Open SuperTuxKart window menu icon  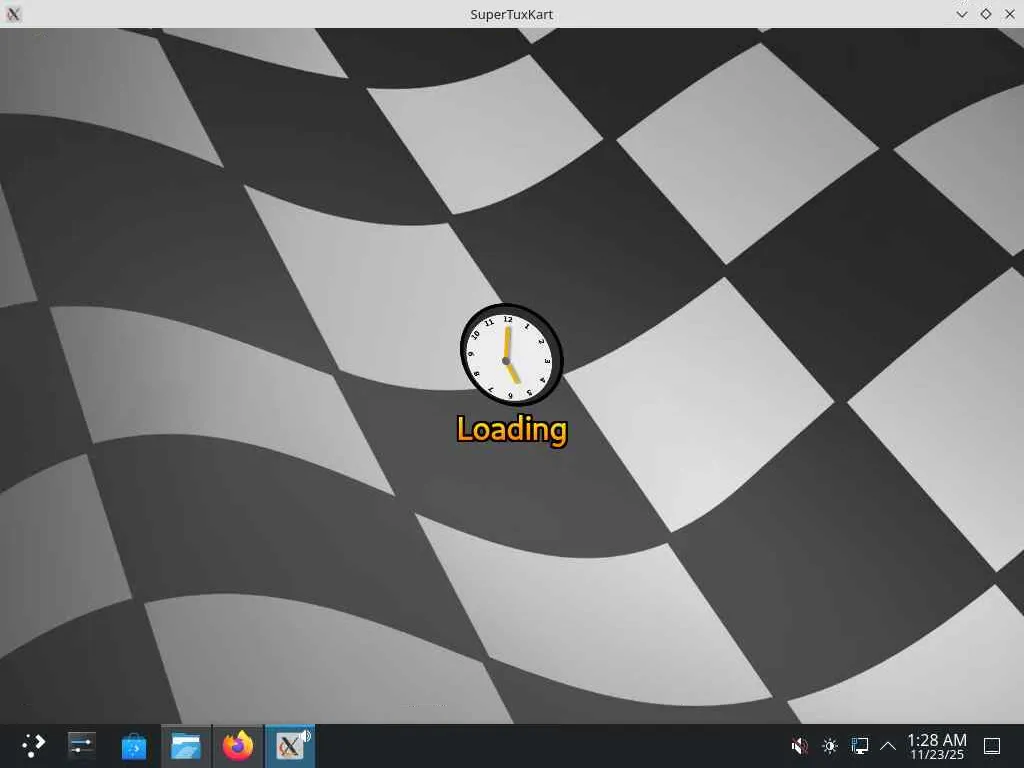coord(13,14)
